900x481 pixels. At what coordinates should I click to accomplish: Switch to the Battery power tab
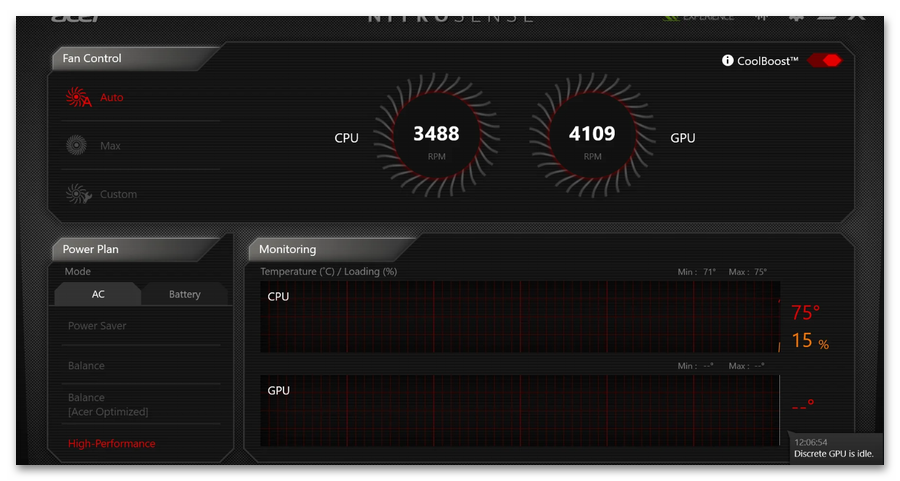pos(184,294)
